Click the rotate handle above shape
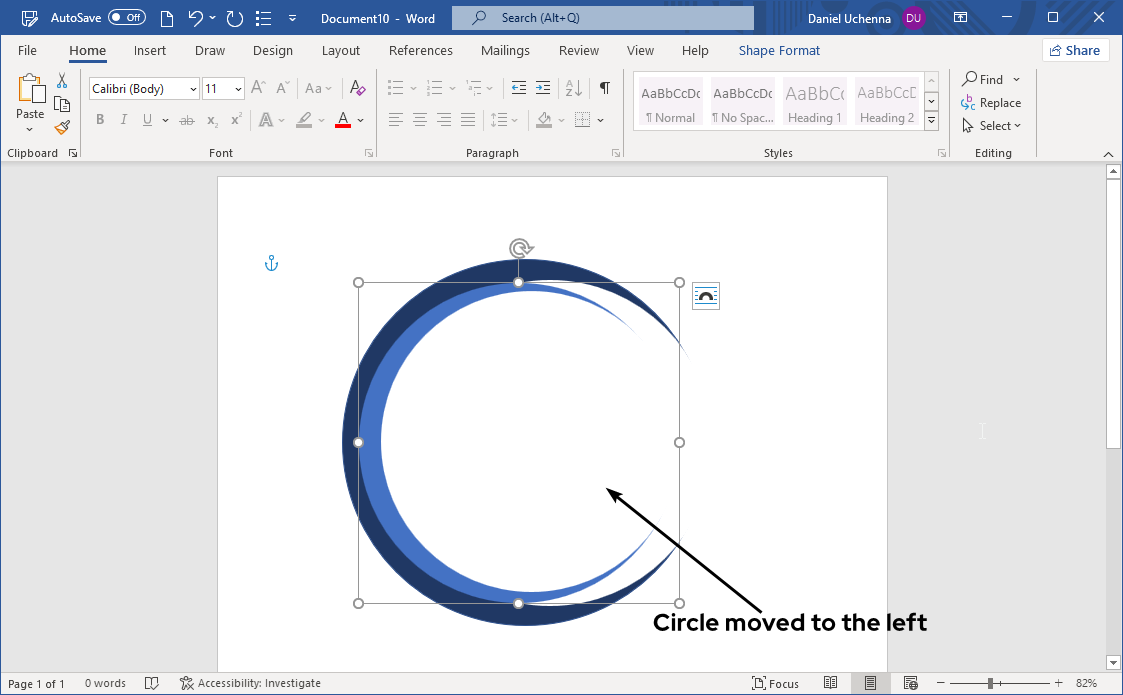 519,248
